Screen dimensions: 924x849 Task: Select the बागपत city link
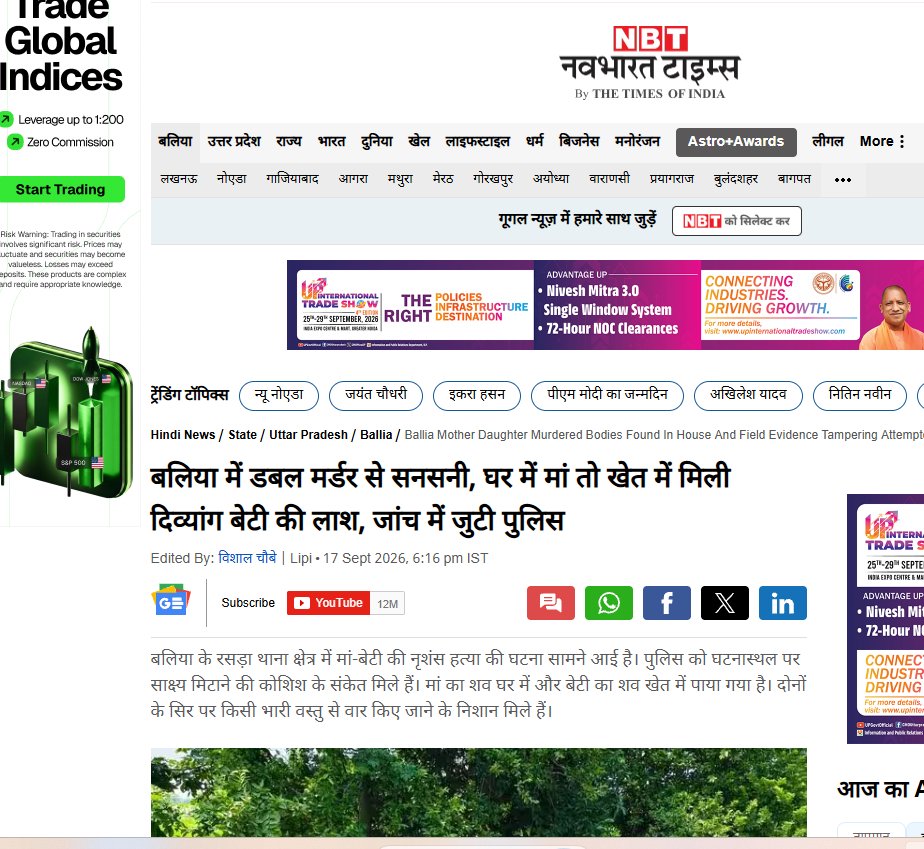pos(794,179)
